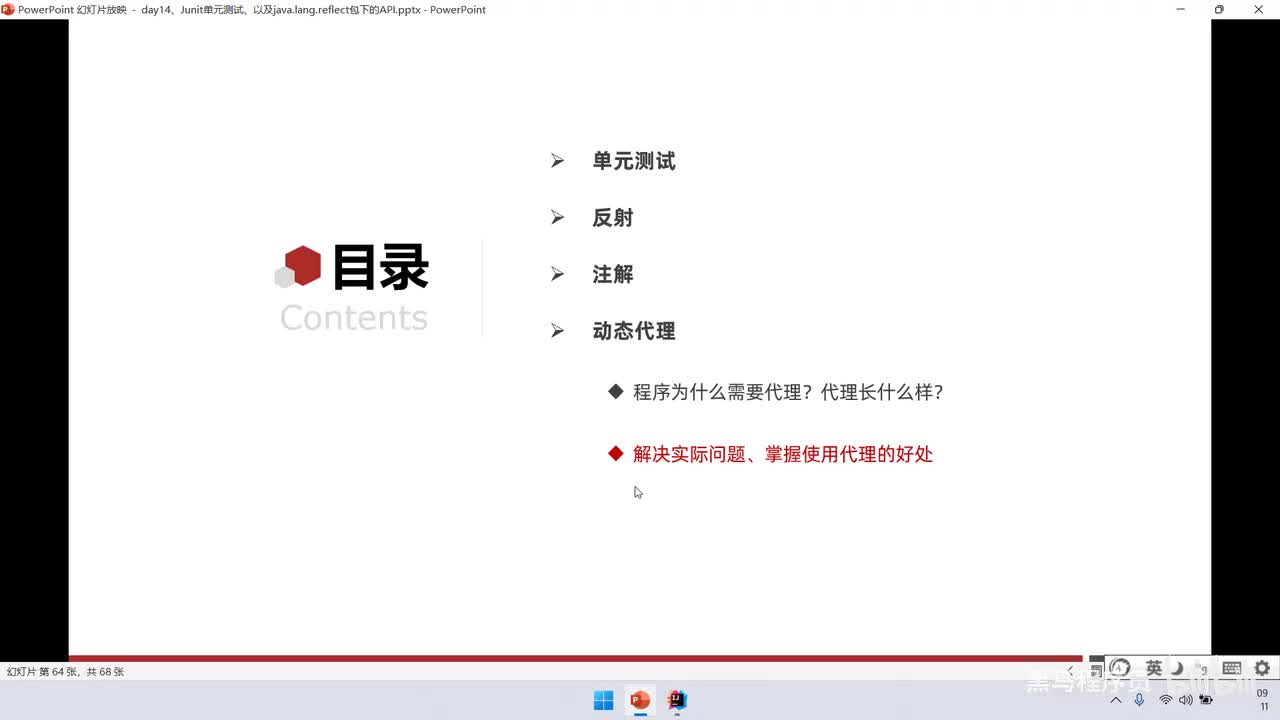Screen dimensions: 1280x720
Task: Open the Windows Start menu
Action: (x=604, y=700)
